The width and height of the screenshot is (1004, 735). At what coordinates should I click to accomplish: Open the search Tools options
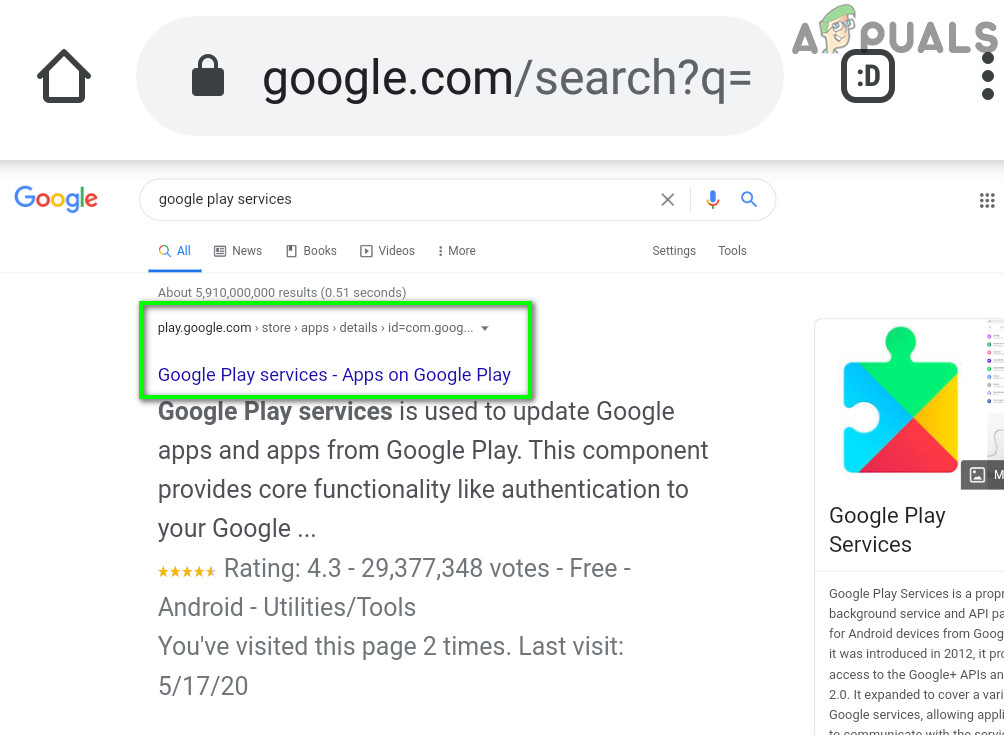coord(732,251)
